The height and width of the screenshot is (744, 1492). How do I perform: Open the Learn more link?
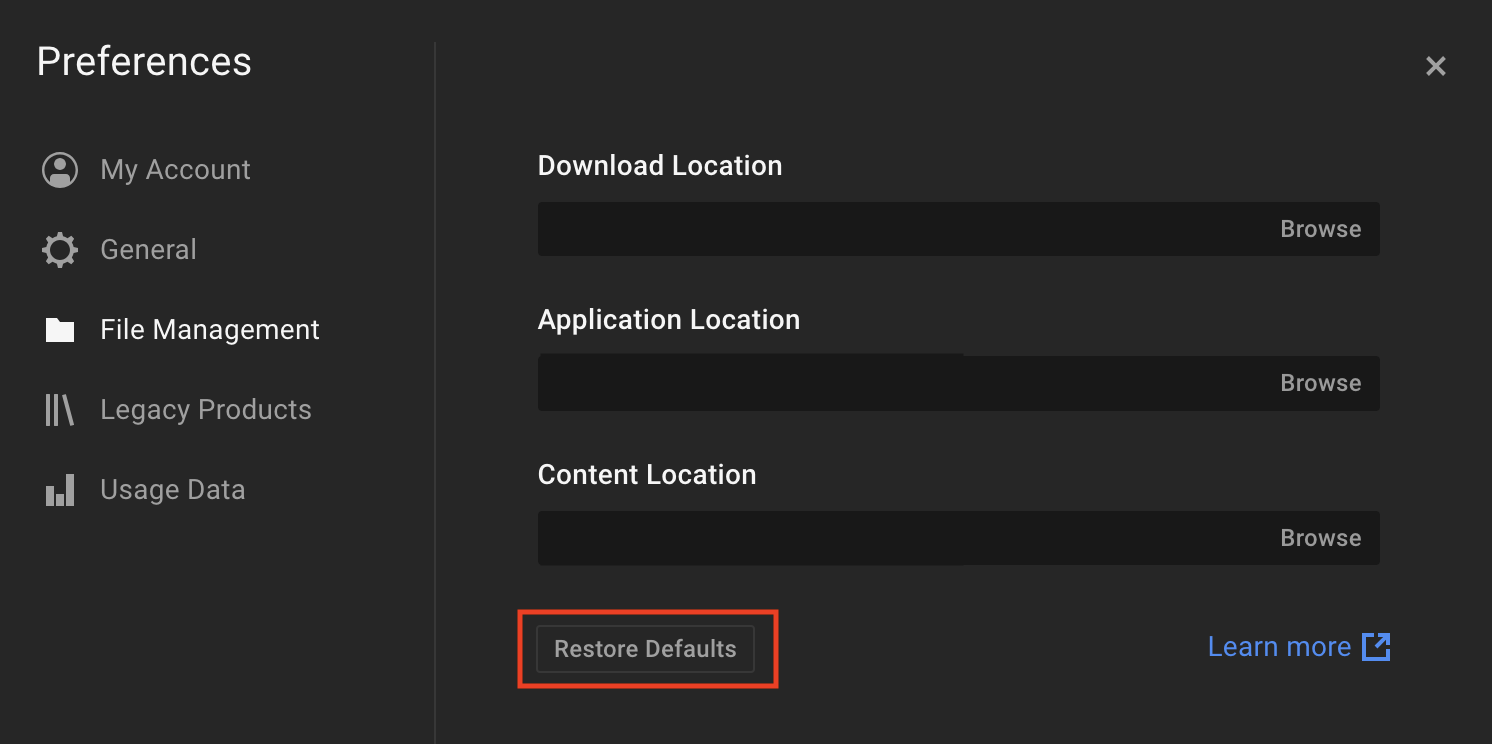coord(1279,646)
